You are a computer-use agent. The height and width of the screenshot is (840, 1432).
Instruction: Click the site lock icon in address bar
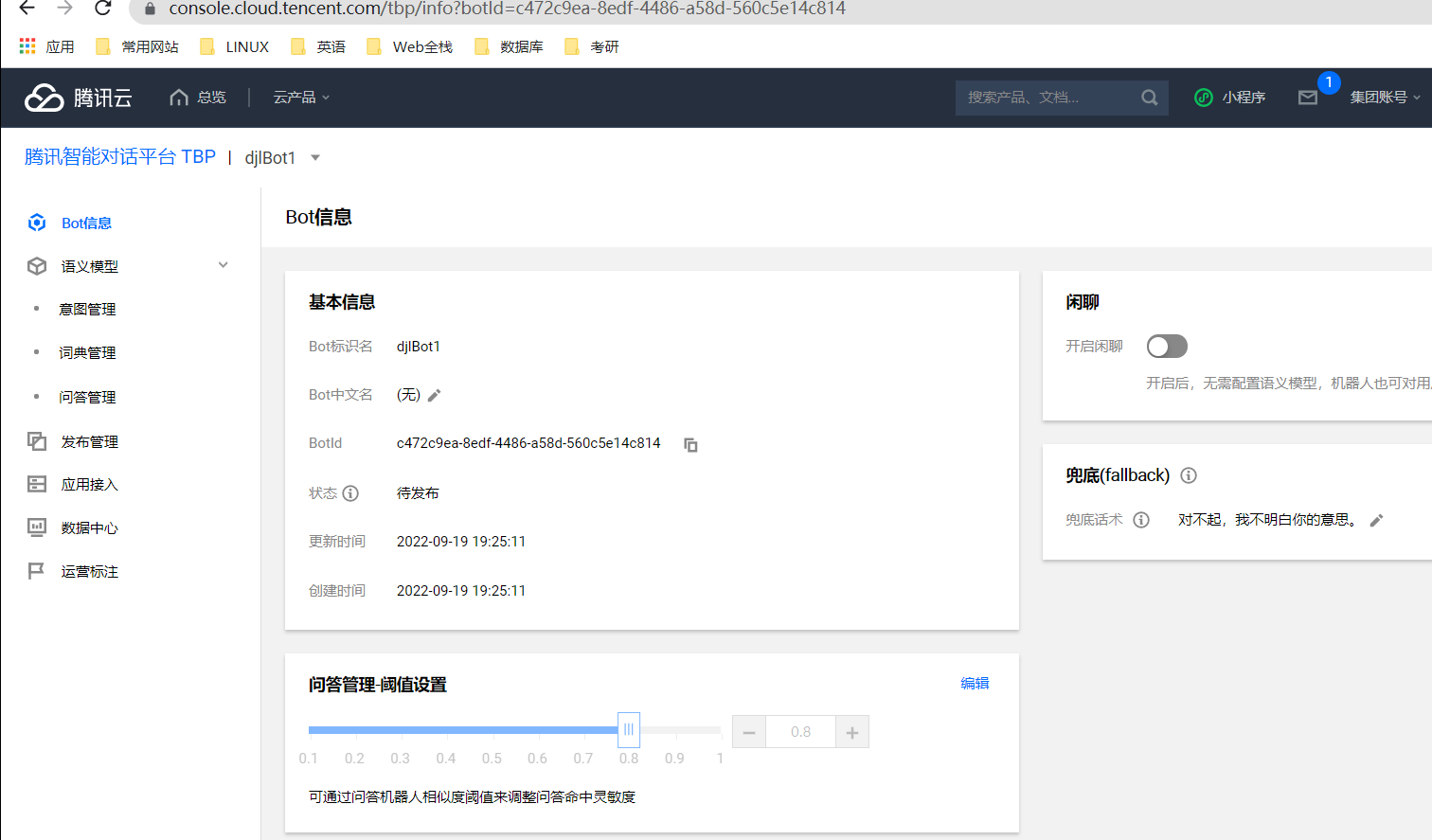click(150, 9)
